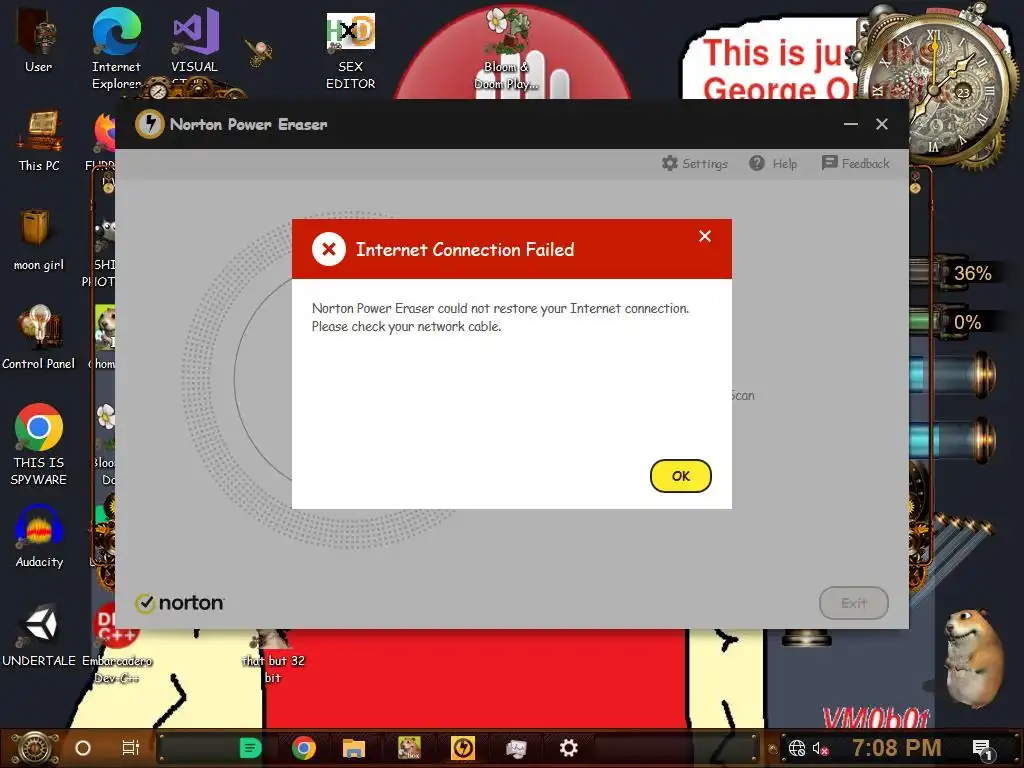The image size is (1024, 768).
Task: Click the hamster desktop mascot
Action: tap(972, 657)
